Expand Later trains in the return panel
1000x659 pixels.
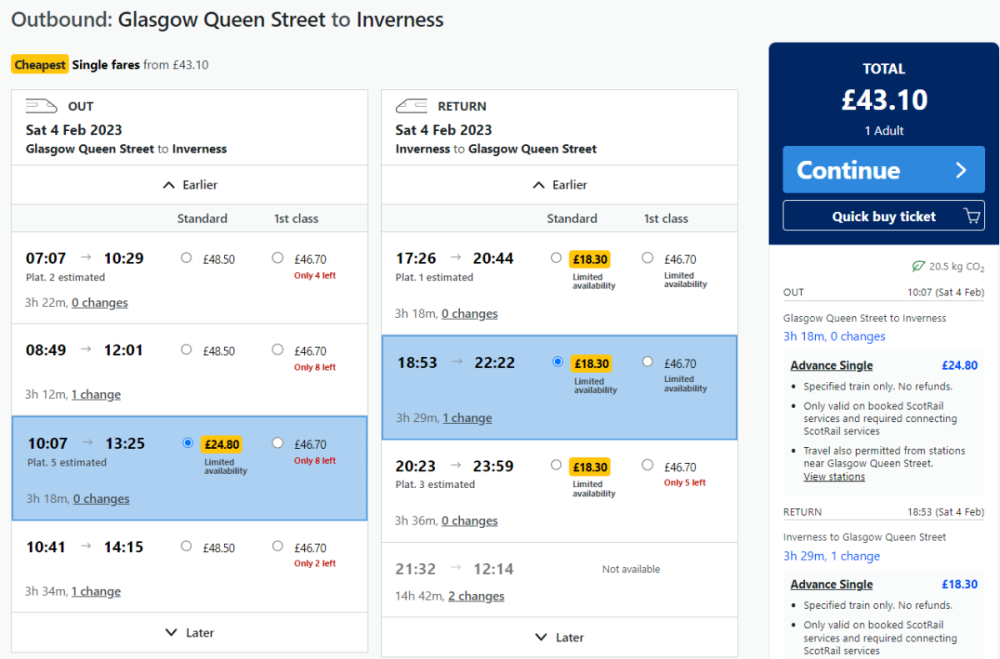[557, 636]
